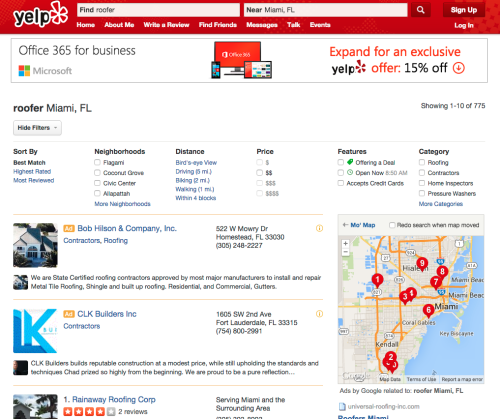Open Write a Review
500x419 pixels.
(x=166, y=25)
